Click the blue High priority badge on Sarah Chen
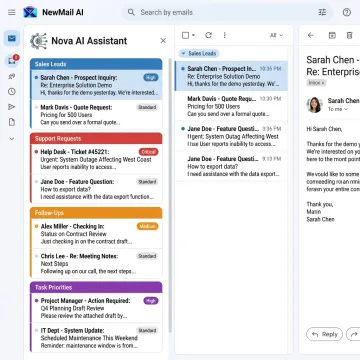360x360 pixels. point(151,78)
